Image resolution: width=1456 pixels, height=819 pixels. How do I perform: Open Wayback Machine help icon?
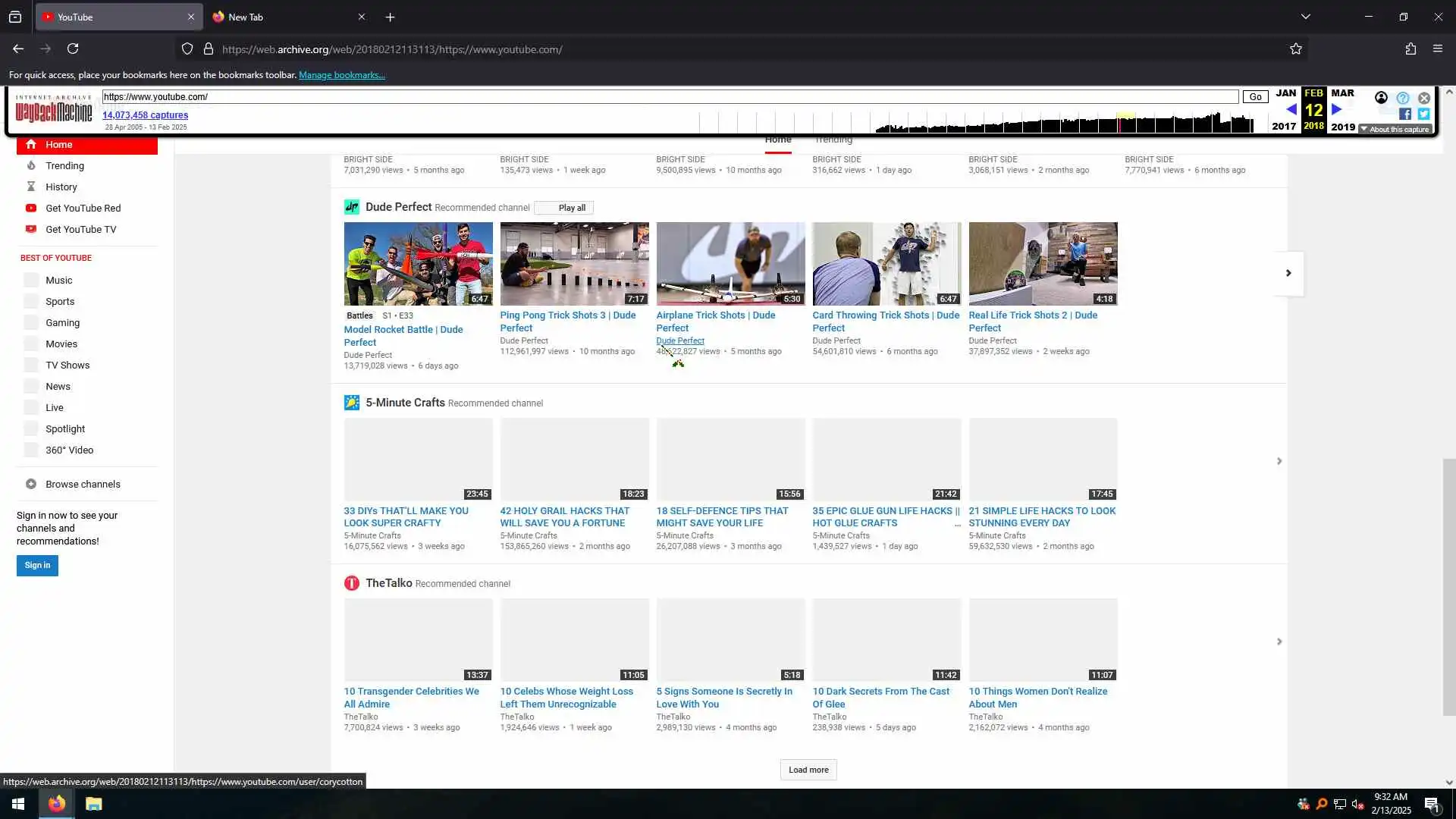coord(1403,98)
